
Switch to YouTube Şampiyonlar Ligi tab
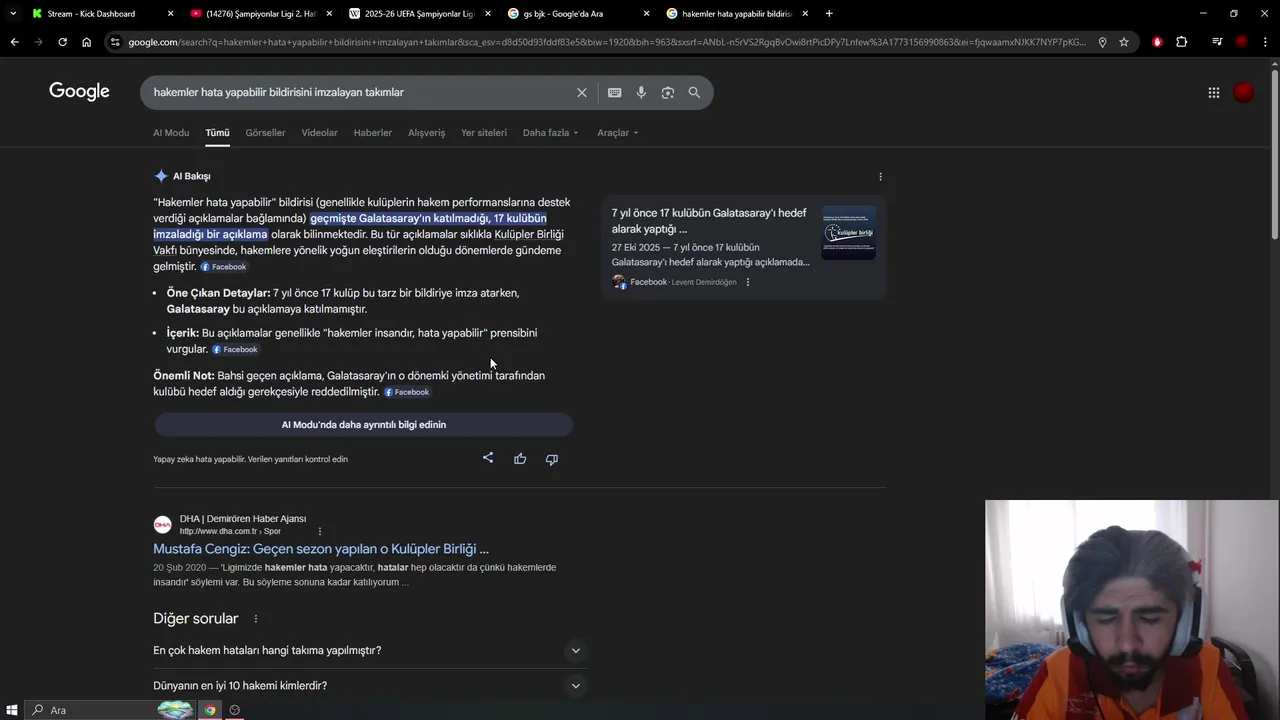pyautogui.click(x=260, y=13)
